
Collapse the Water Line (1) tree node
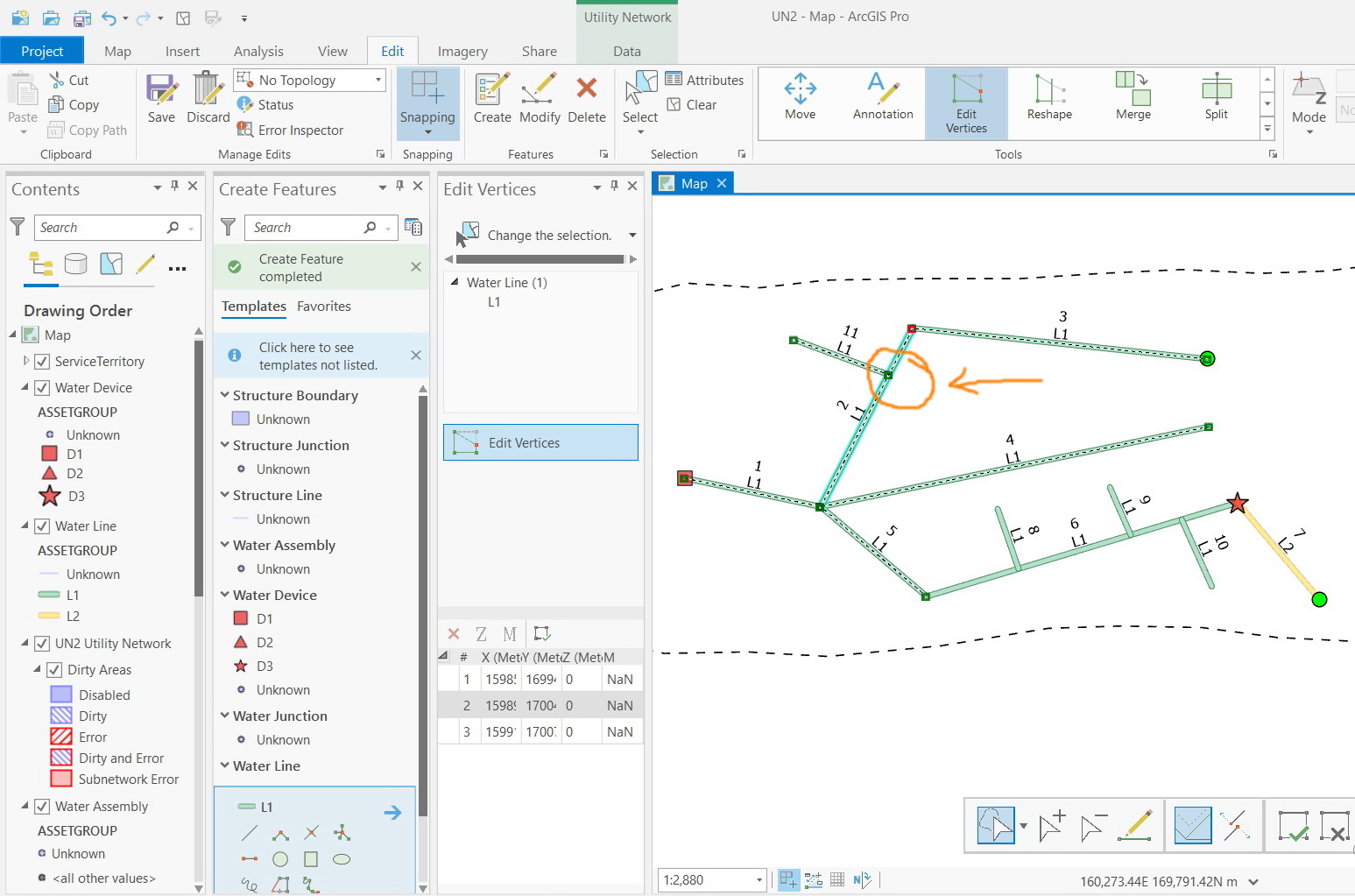(455, 282)
